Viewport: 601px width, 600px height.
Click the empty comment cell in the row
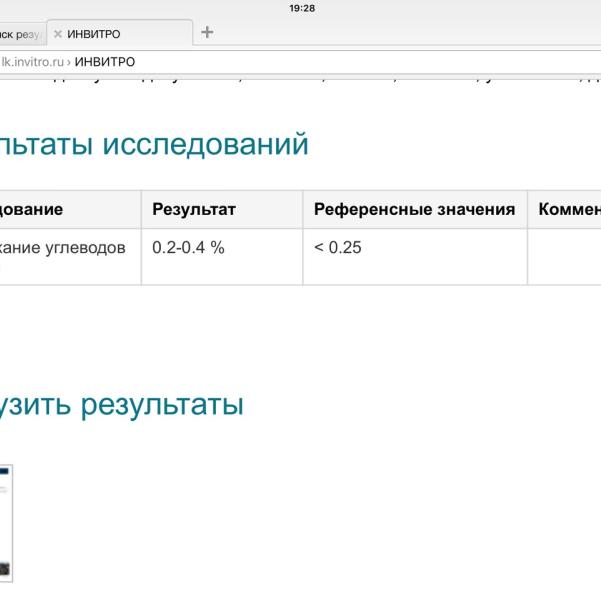coord(564,257)
